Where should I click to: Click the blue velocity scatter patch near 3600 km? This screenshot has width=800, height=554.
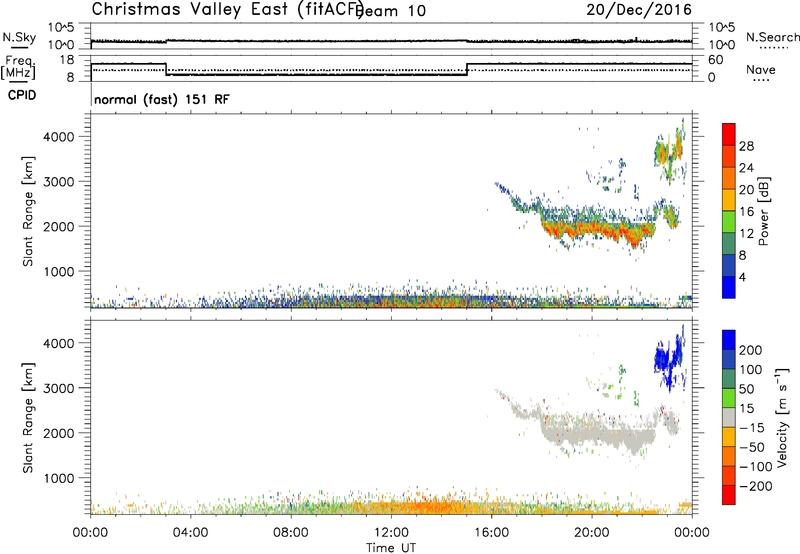[668, 357]
